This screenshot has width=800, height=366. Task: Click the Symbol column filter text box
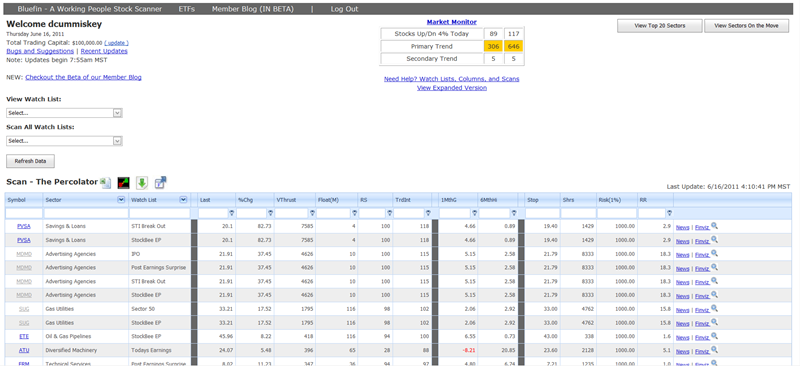pos(23,213)
